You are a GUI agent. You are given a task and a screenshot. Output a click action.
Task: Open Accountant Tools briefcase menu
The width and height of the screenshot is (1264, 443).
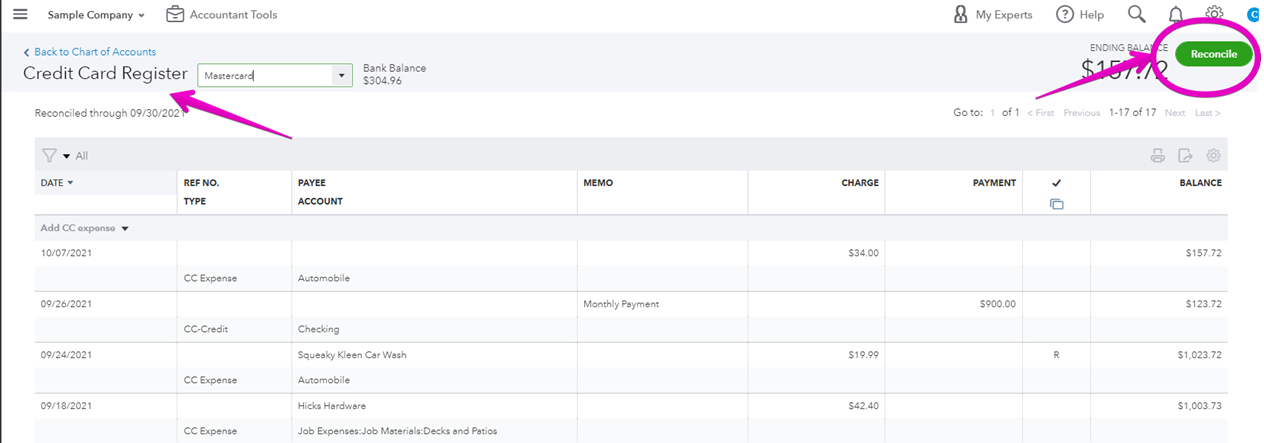[222, 15]
